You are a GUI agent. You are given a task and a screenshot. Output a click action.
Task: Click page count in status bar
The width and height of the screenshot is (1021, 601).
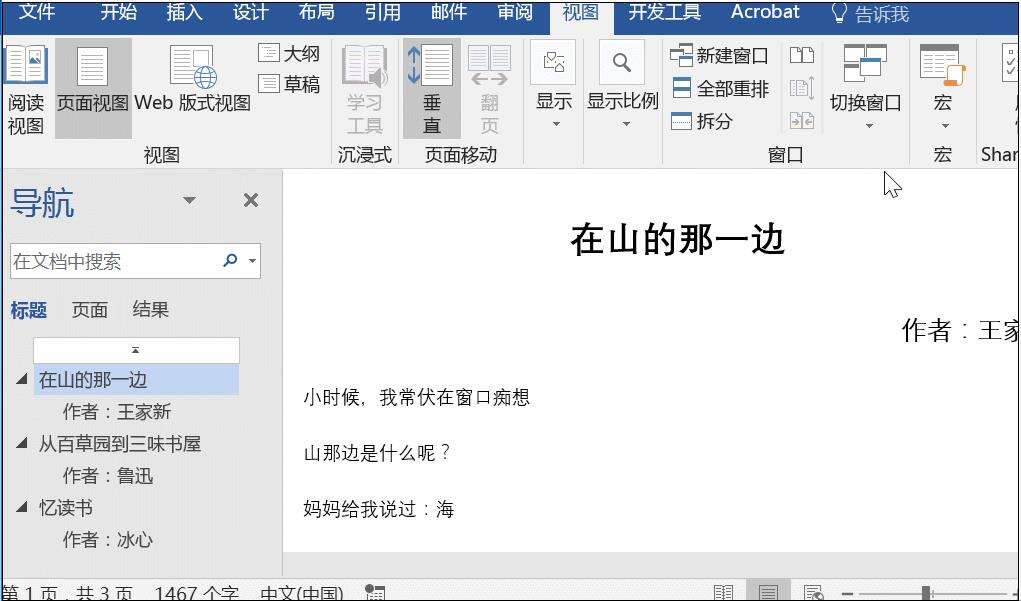pos(68,593)
